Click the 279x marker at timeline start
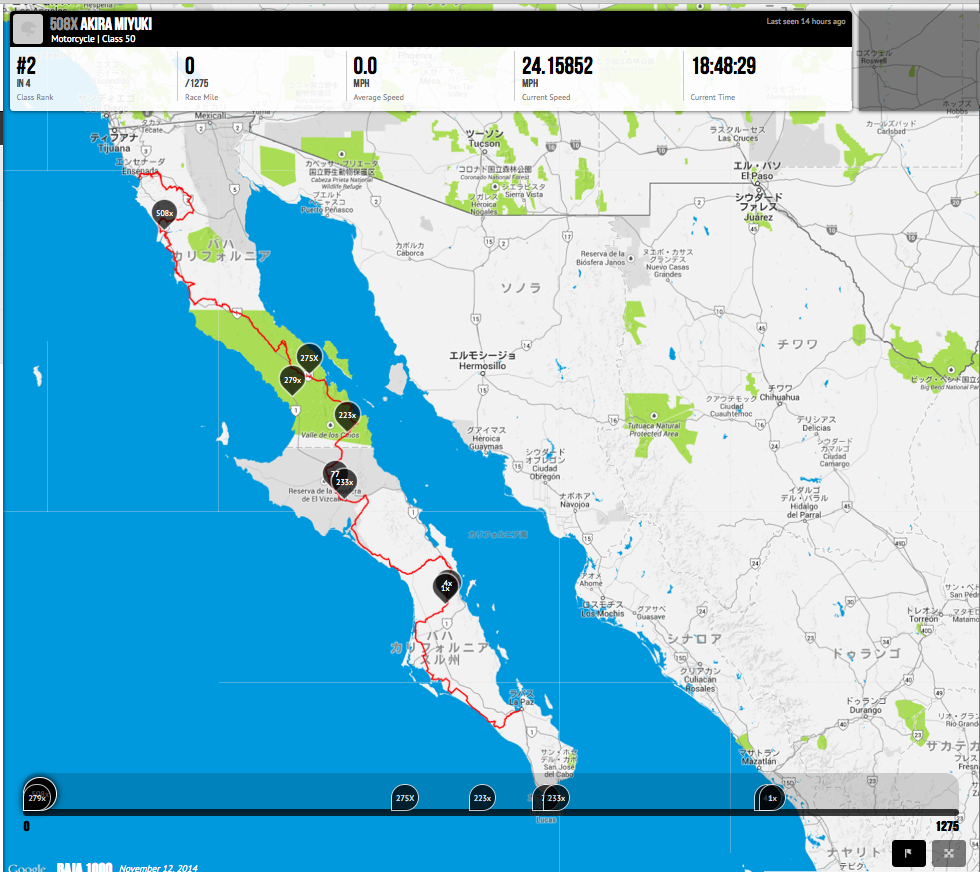The height and width of the screenshot is (872, 980). point(37,798)
